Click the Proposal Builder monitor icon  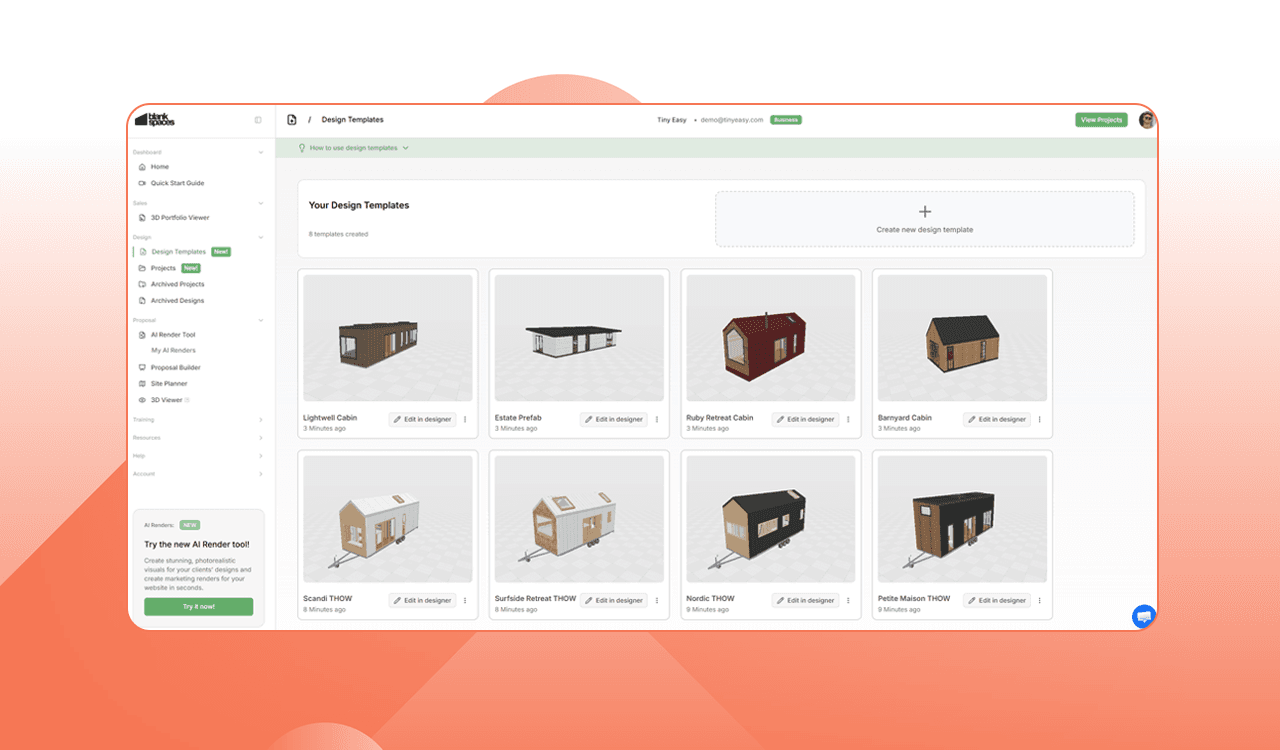[x=142, y=368]
